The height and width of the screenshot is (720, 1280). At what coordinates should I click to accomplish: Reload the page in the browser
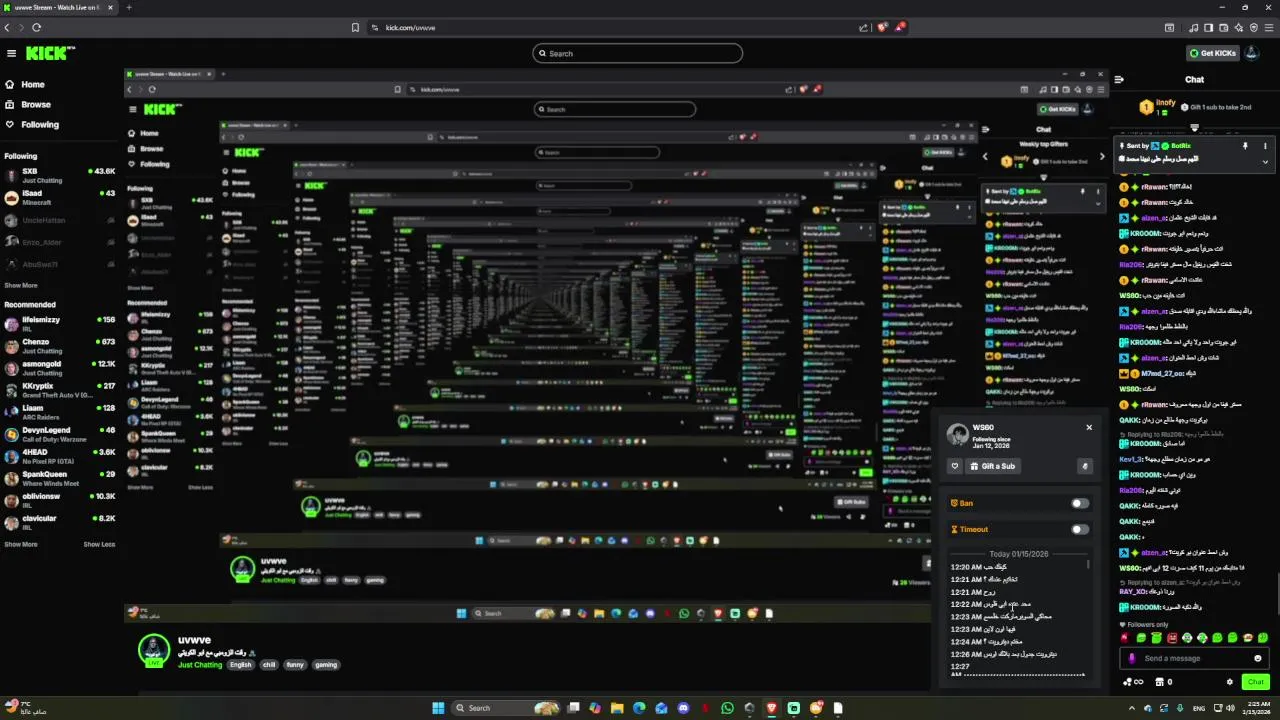[37, 27]
